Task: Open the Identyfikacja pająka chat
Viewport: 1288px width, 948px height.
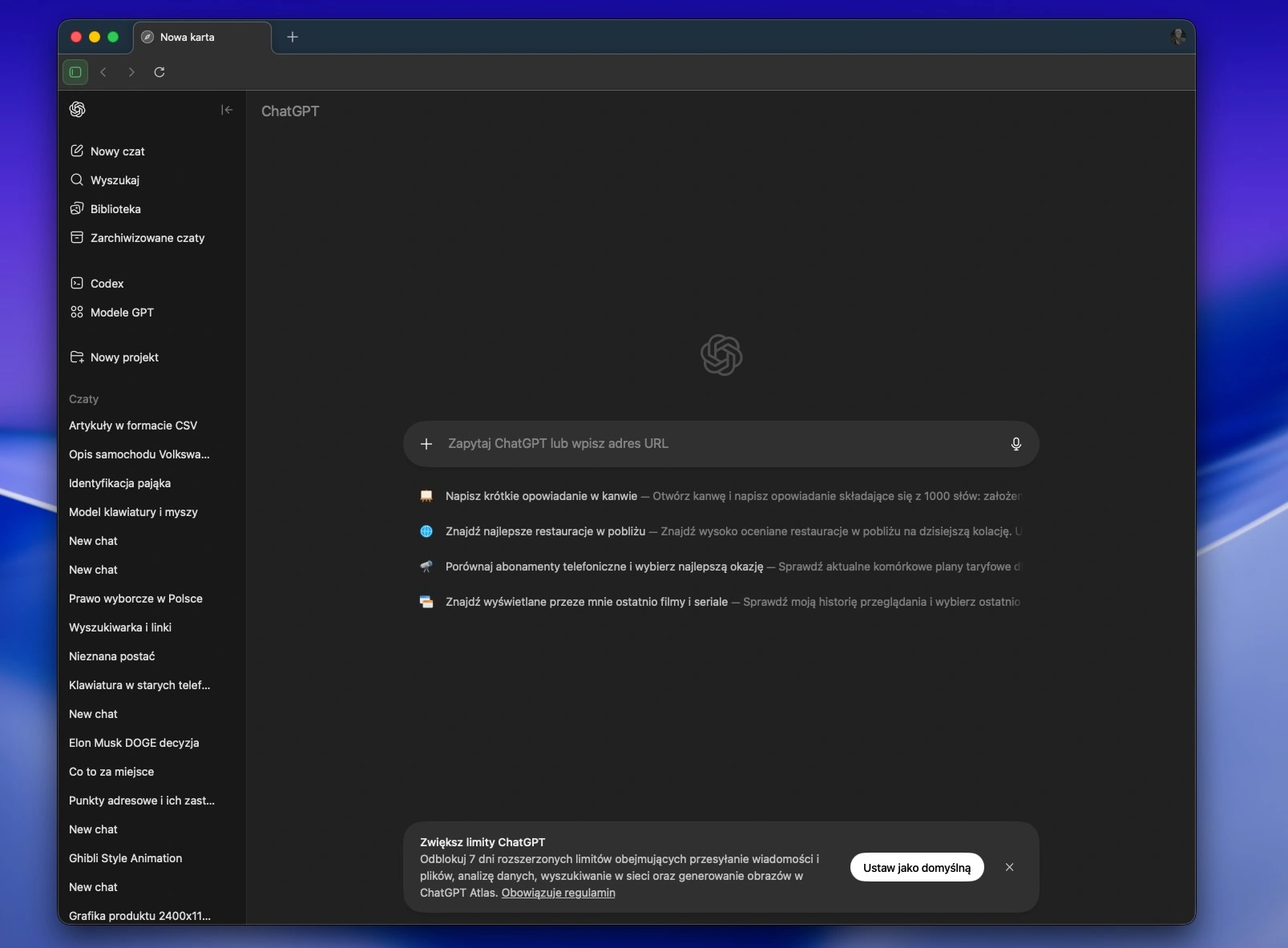Action: tap(119, 483)
